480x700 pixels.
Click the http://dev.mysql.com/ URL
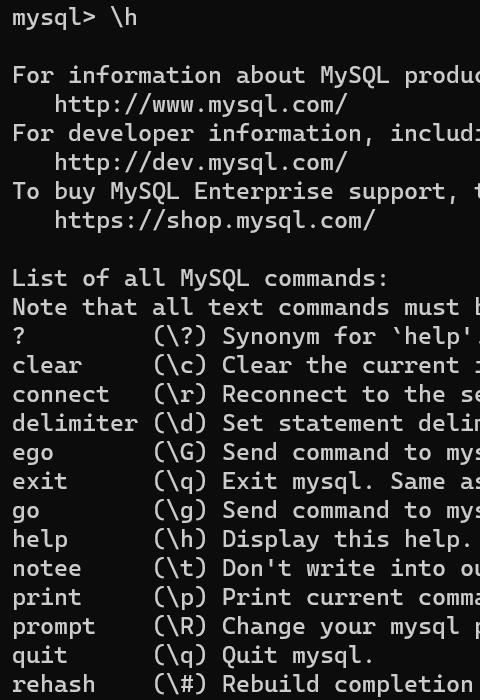[201, 163]
